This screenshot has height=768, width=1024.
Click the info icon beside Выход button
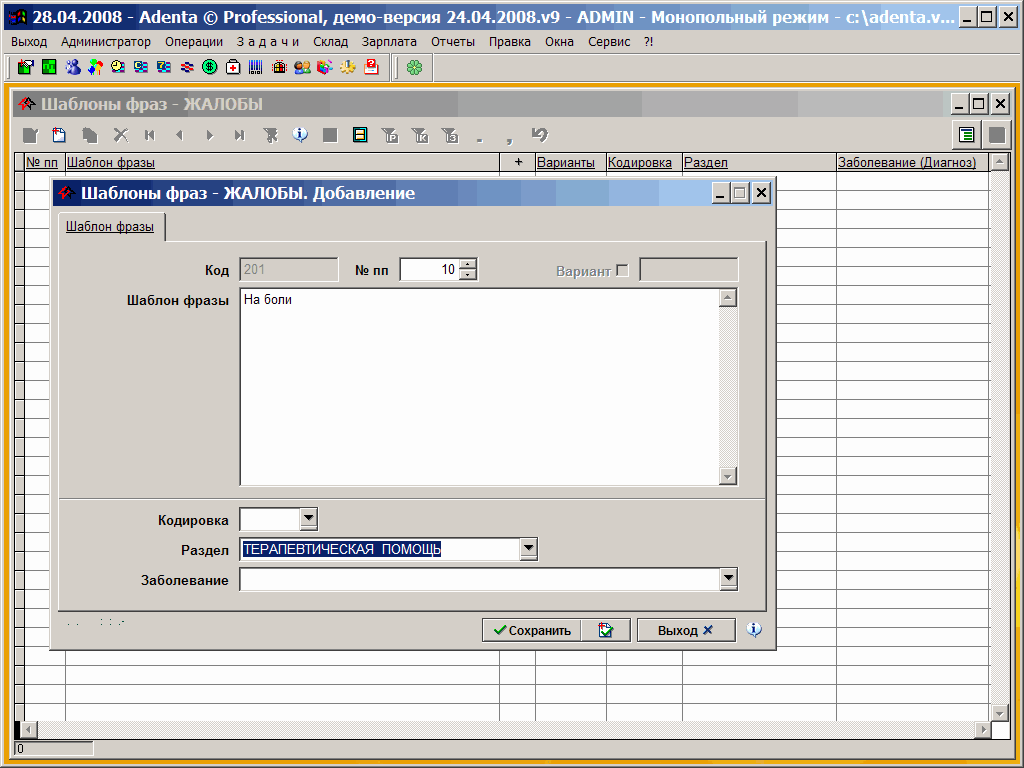[754, 630]
